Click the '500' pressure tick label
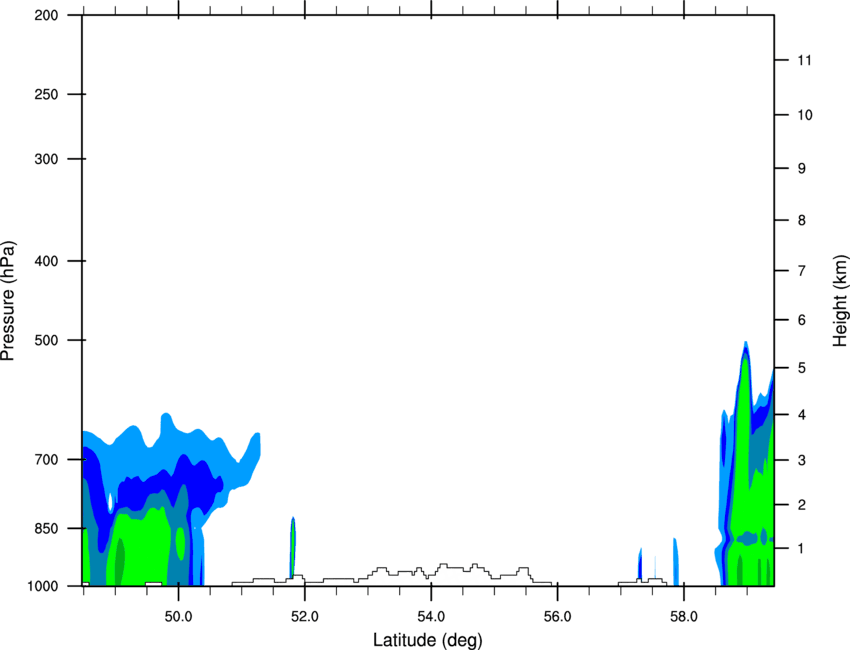Screen dimensions: 850x650 coord(46,340)
